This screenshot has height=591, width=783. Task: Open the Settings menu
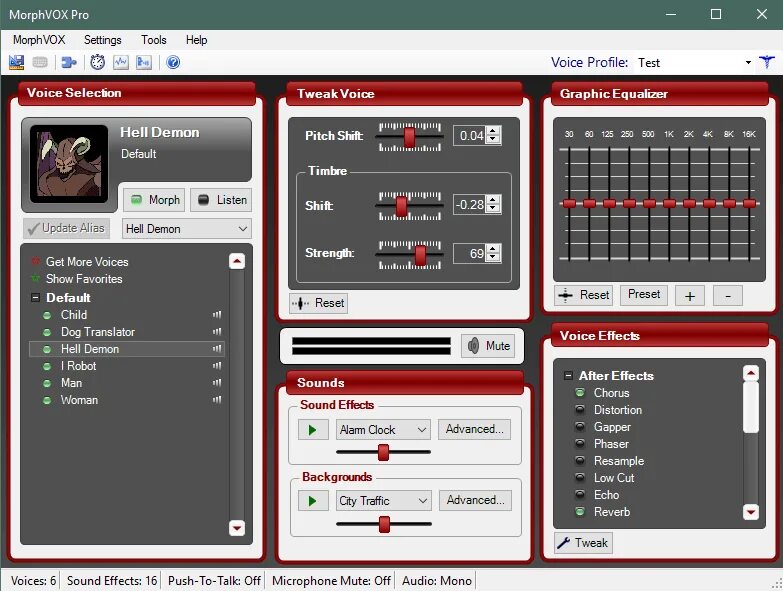click(102, 40)
